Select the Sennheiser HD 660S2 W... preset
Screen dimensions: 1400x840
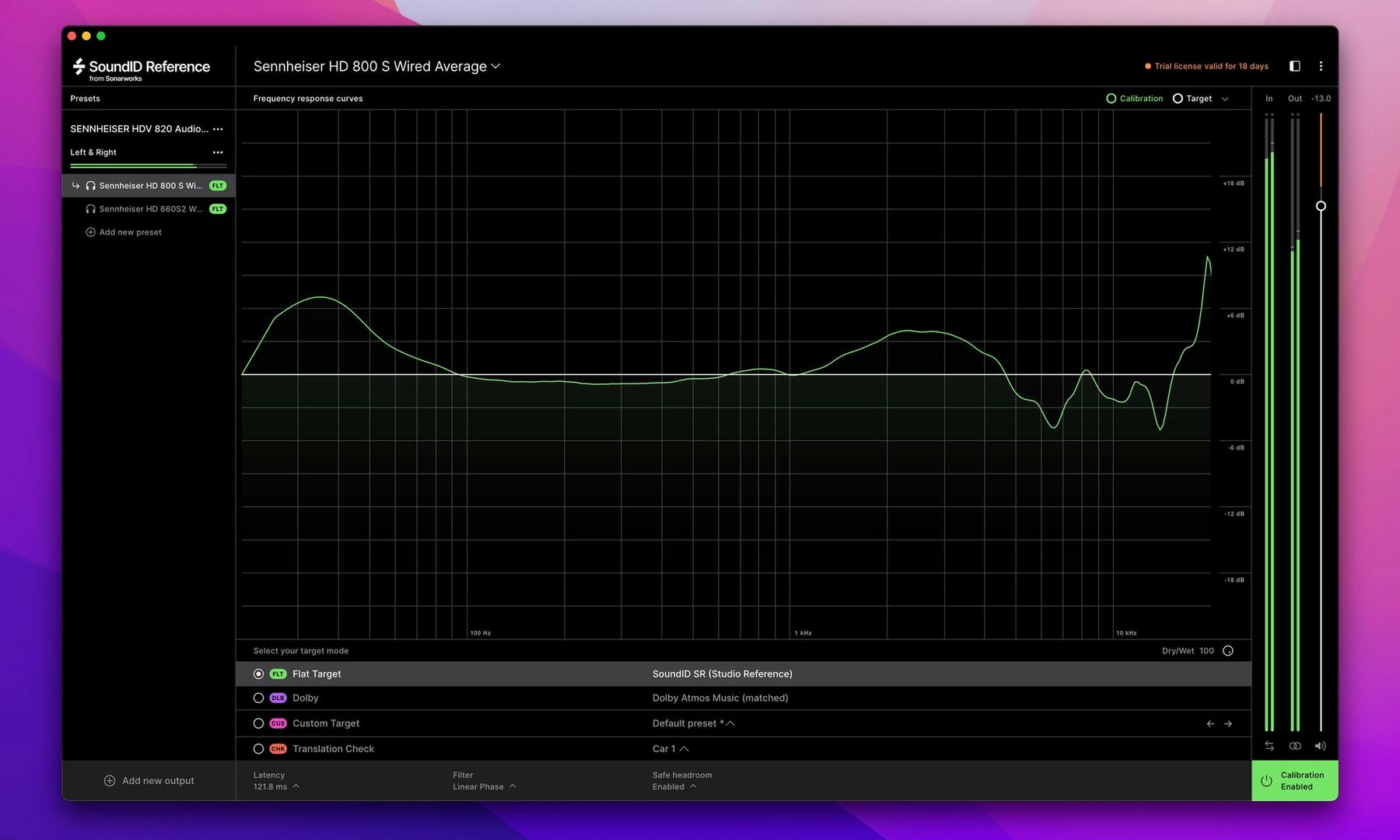pyautogui.click(x=149, y=209)
